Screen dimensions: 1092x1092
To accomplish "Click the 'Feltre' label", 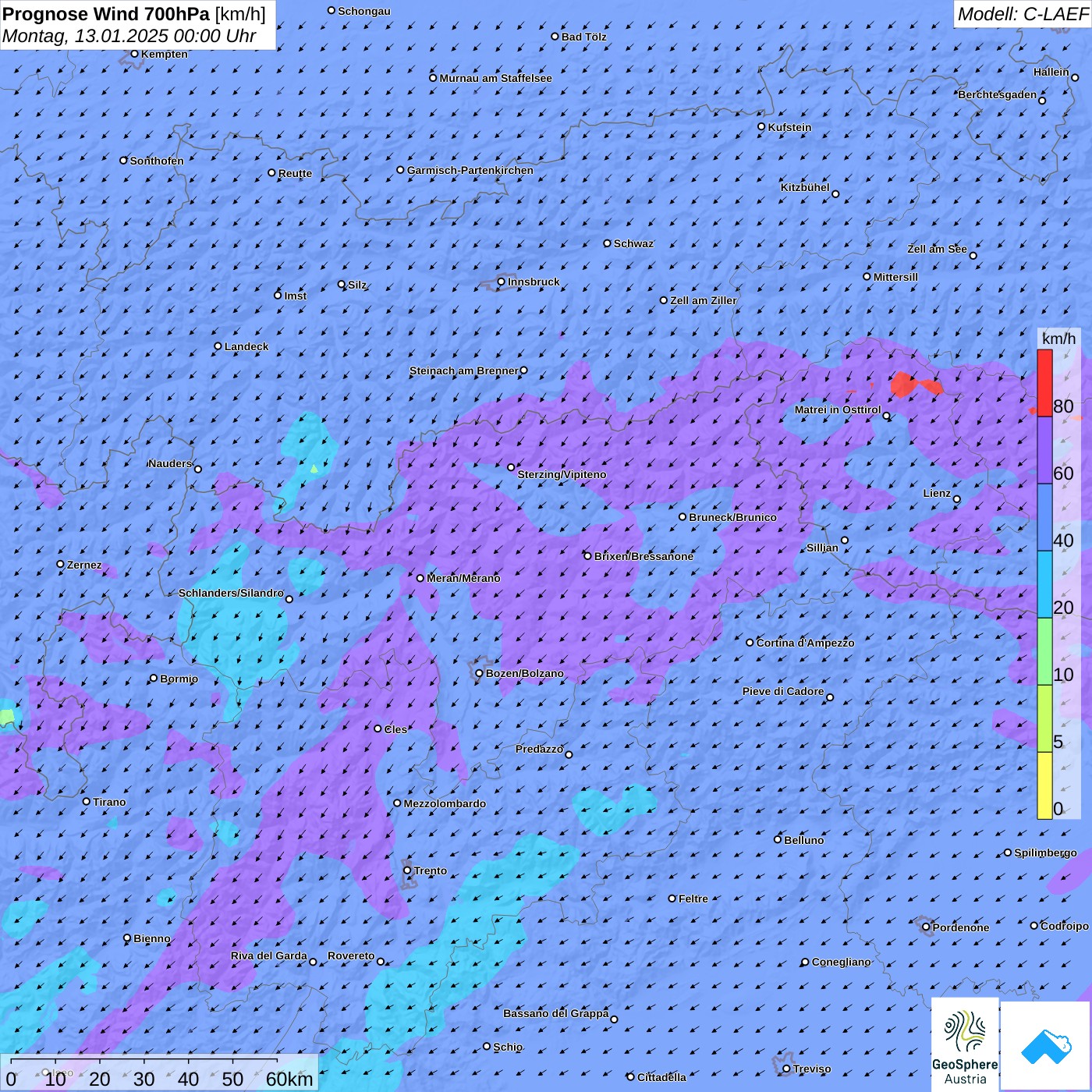I will pyautogui.click(x=693, y=899).
